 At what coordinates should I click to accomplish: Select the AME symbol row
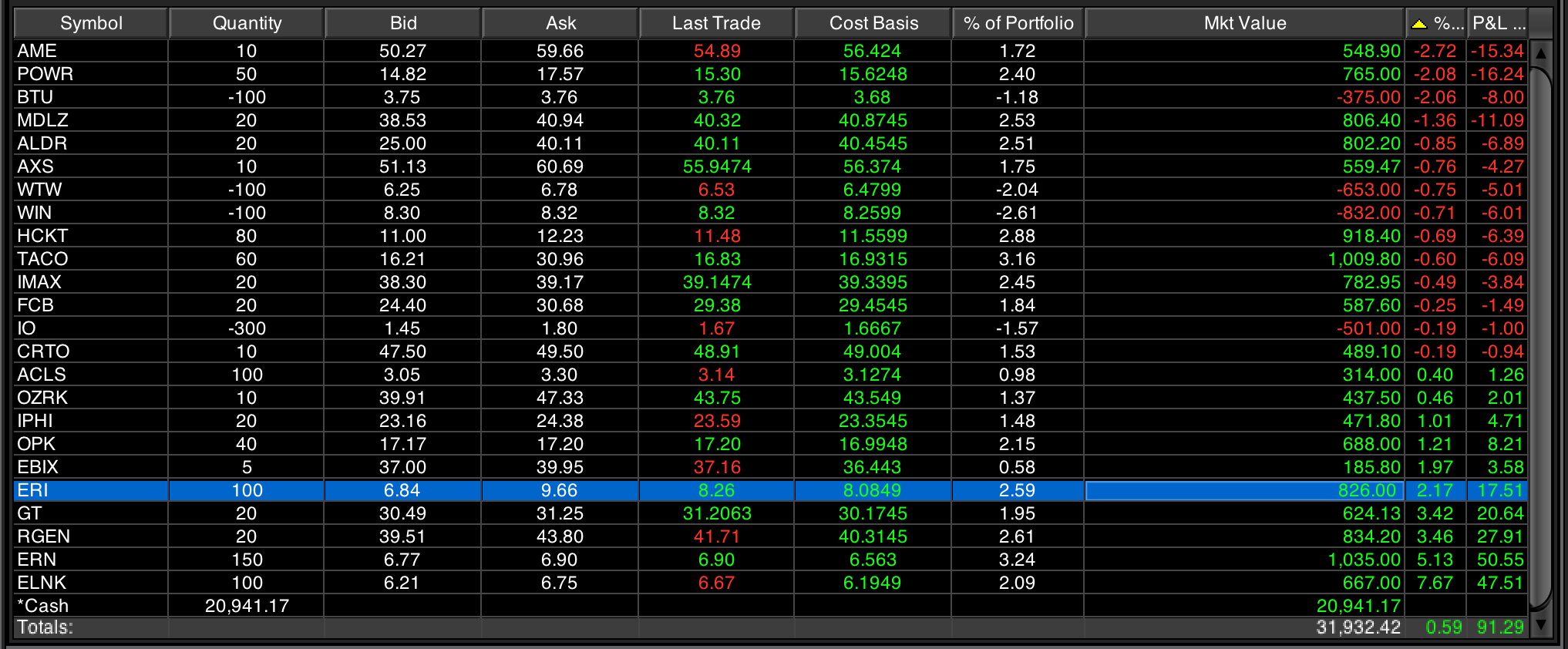(771, 51)
